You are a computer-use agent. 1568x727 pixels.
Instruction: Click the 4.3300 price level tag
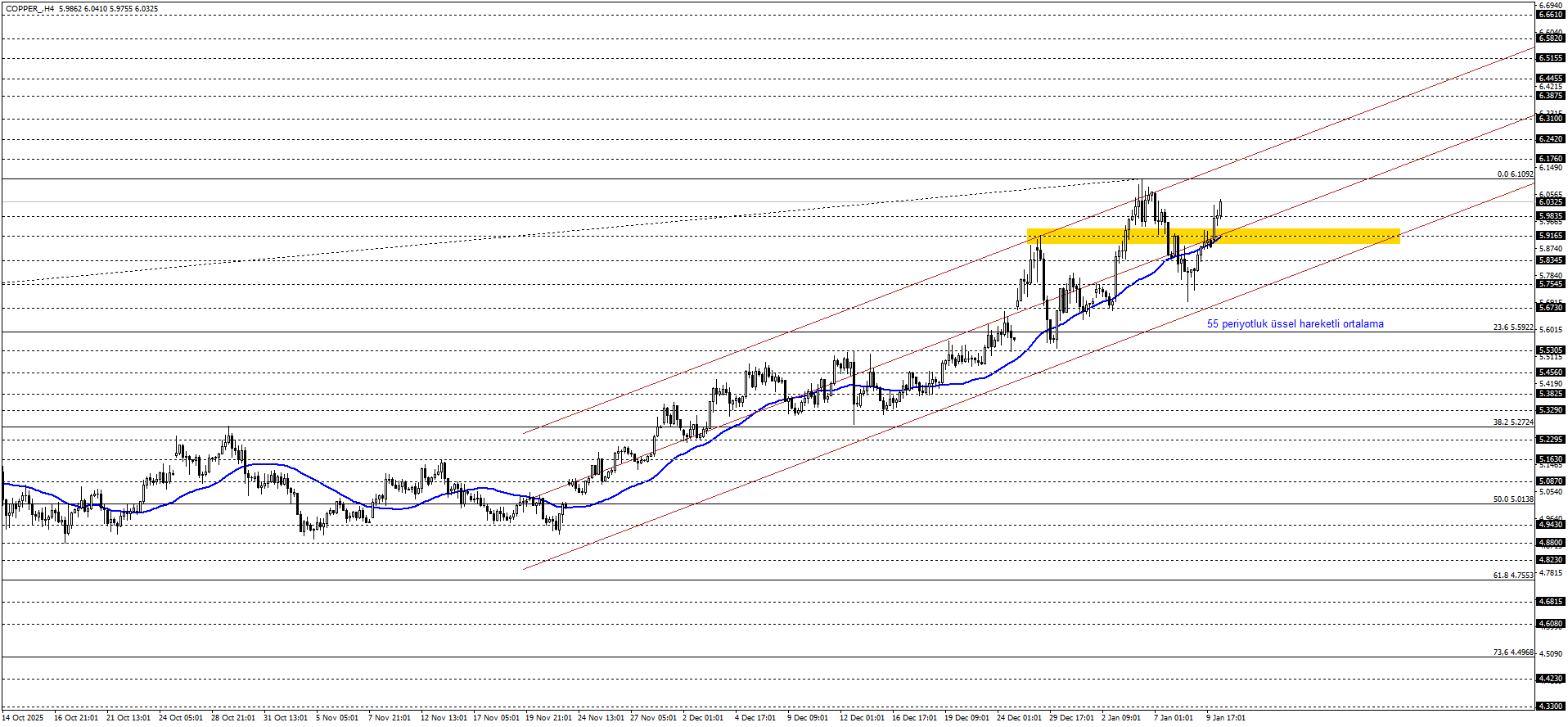(1550, 706)
